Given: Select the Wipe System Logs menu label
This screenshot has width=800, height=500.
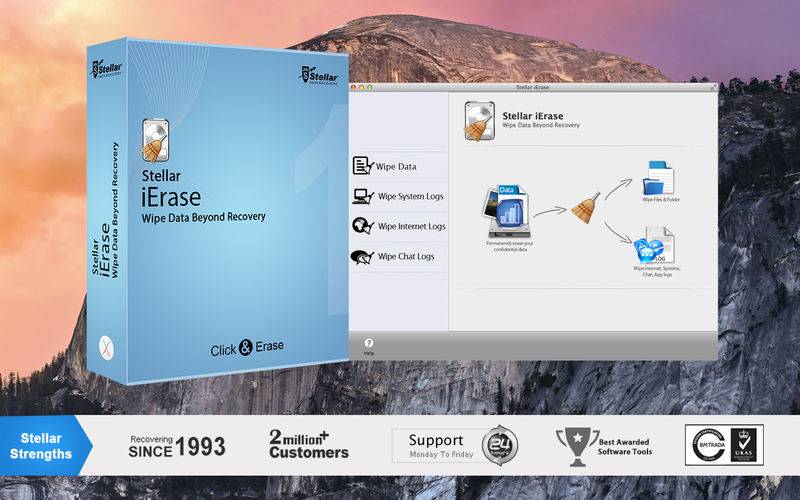Looking at the screenshot, I should 411,196.
